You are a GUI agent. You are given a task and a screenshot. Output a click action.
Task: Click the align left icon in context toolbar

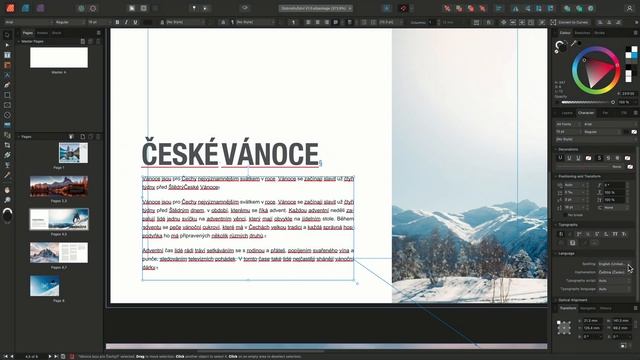point(308,22)
